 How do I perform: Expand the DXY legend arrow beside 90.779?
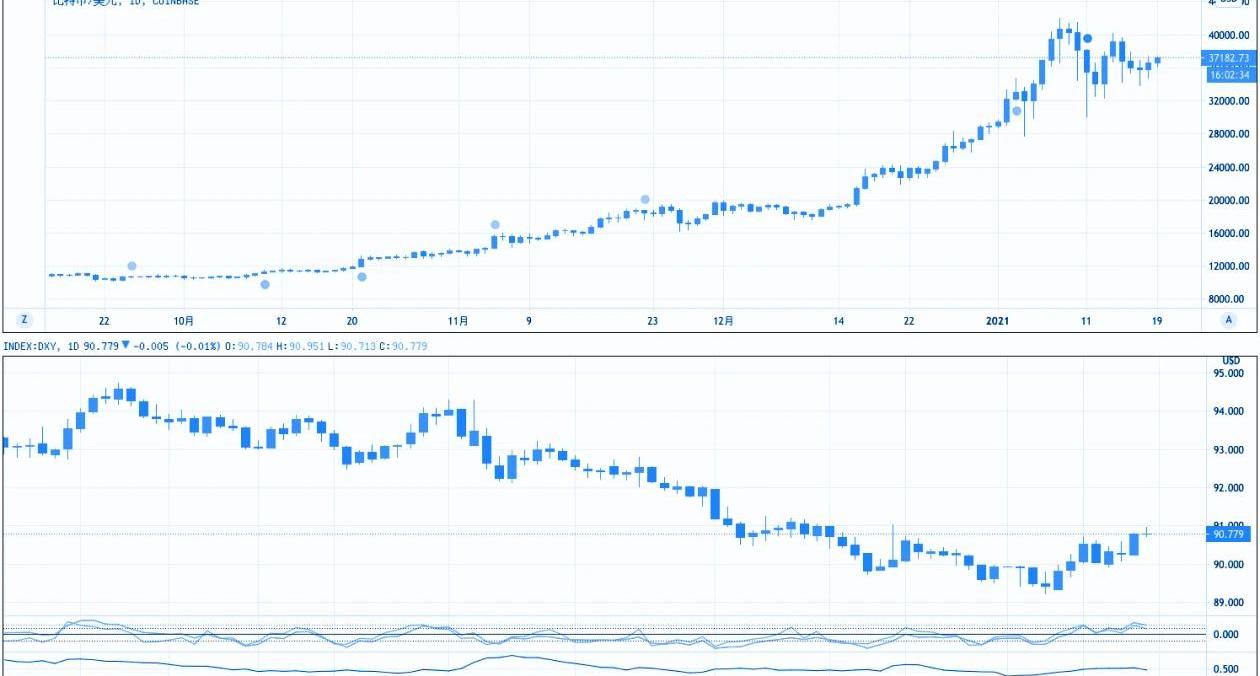125,346
